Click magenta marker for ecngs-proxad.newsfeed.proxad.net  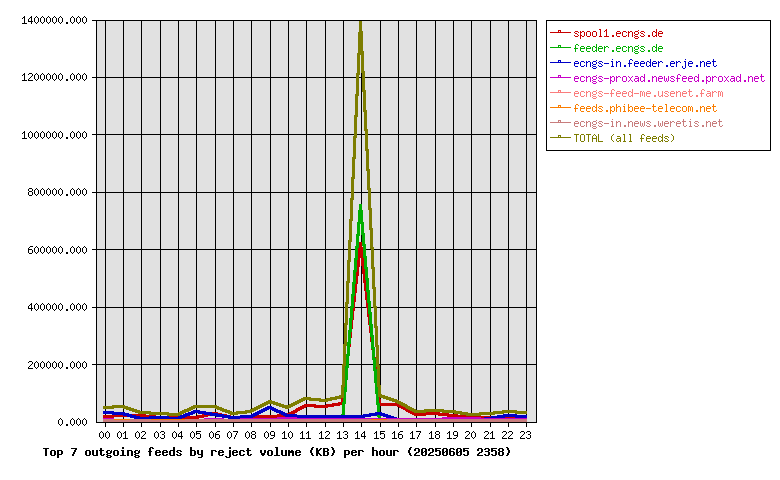click(x=560, y=77)
